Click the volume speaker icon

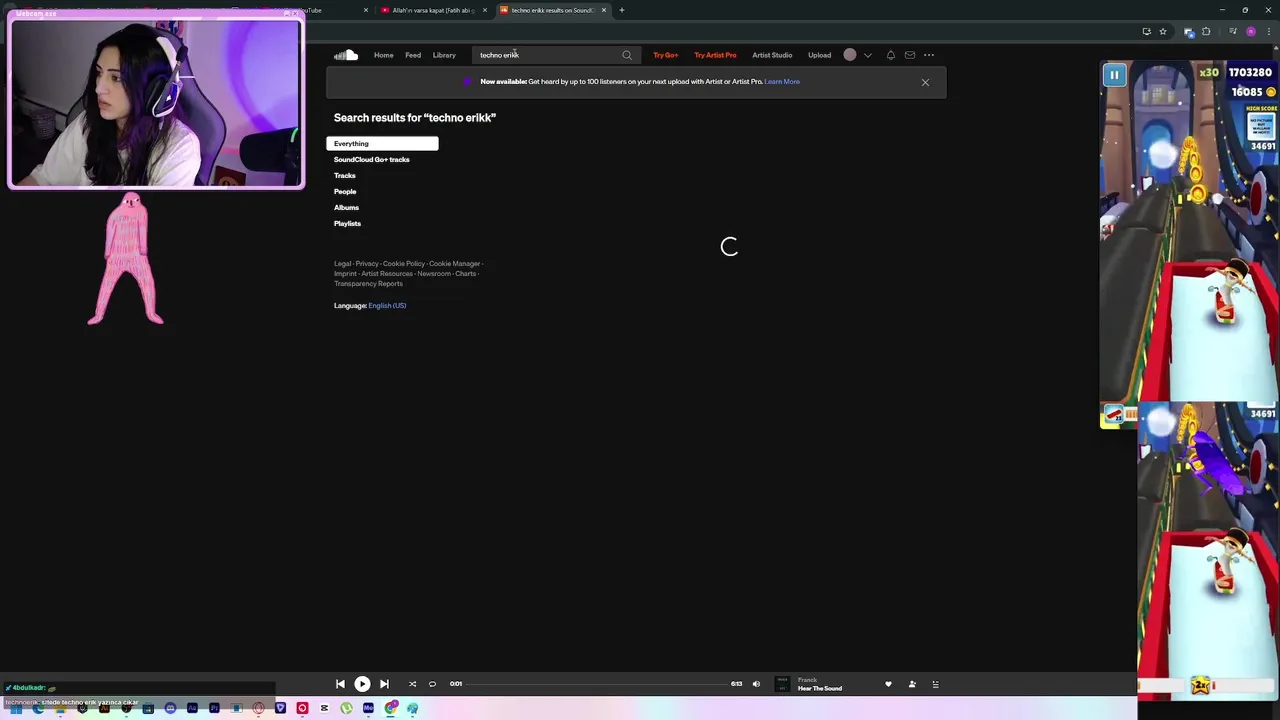point(756,684)
